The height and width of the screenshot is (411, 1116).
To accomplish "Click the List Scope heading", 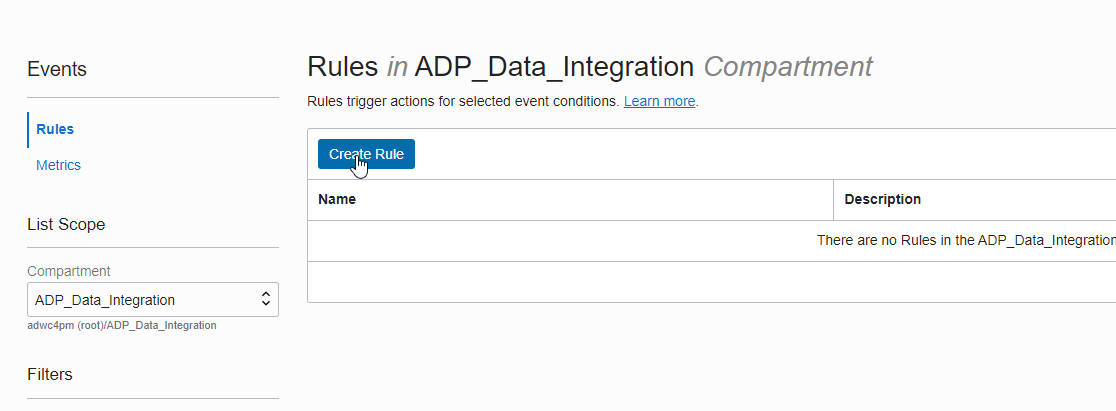I will pos(66,224).
